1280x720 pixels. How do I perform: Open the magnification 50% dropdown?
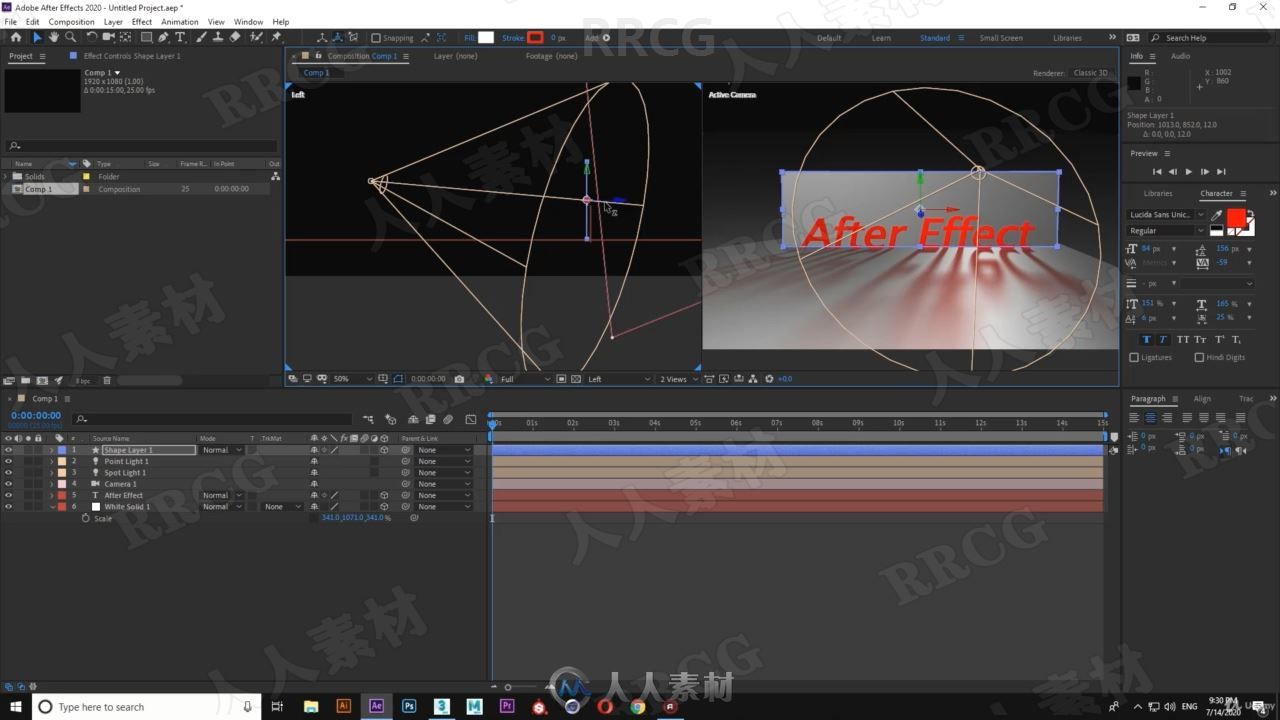[x=353, y=379]
